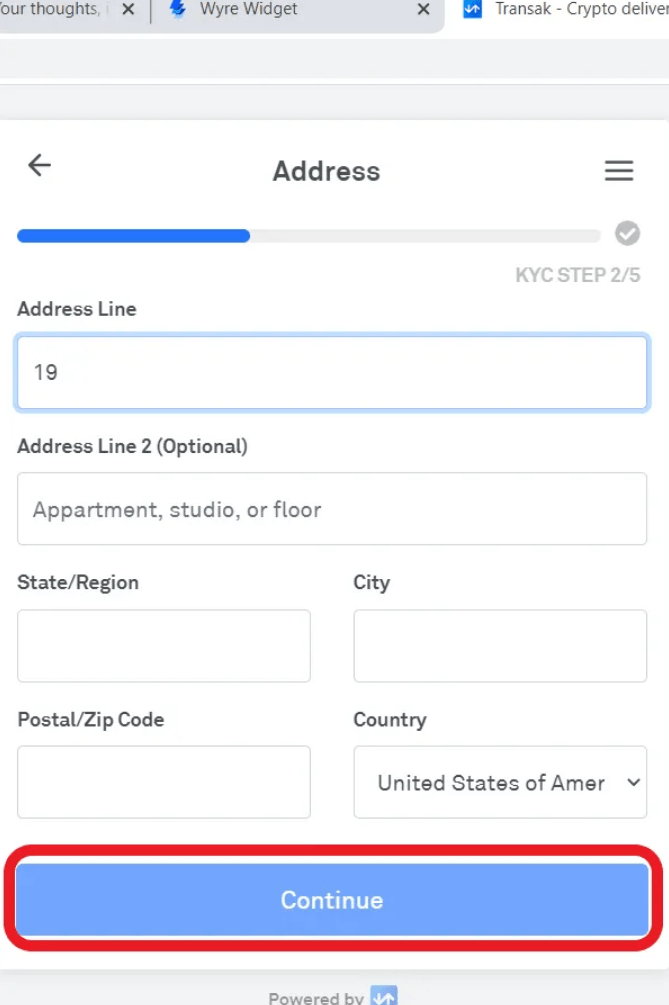
Task: Click the 'Address Line 2 (Optional)' label
Action: click(132, 446)
